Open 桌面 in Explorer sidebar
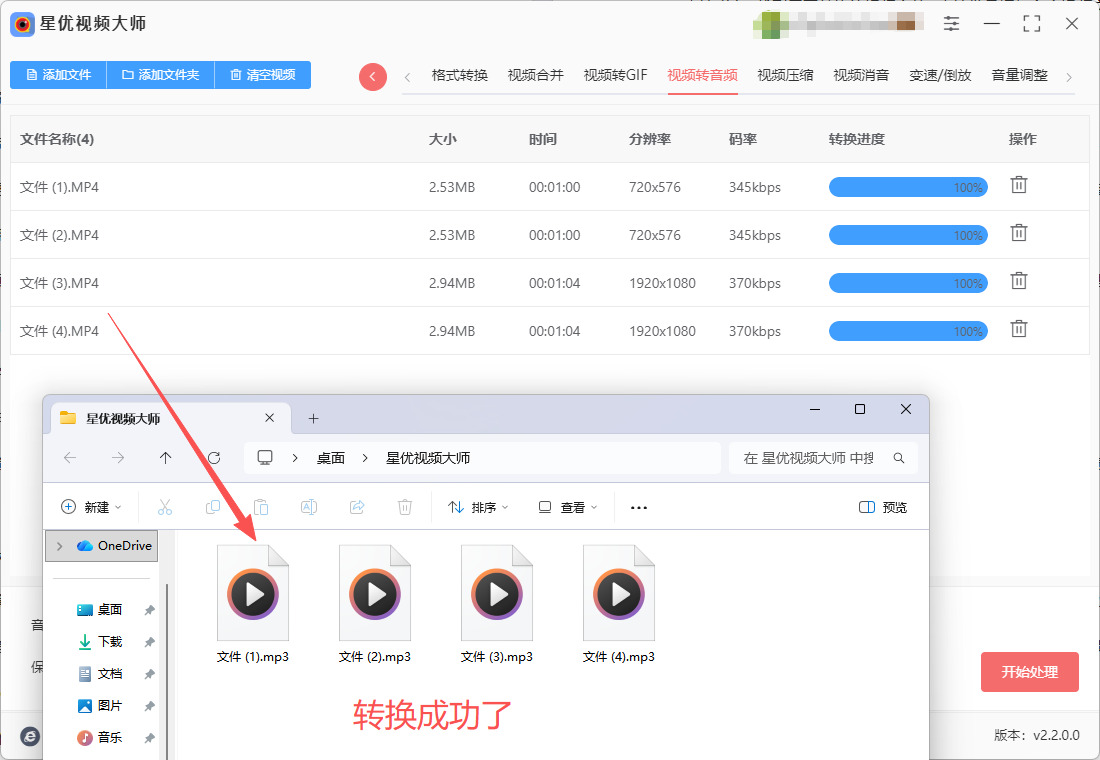This screenshot has height=760, width=1100. (110, 610)
